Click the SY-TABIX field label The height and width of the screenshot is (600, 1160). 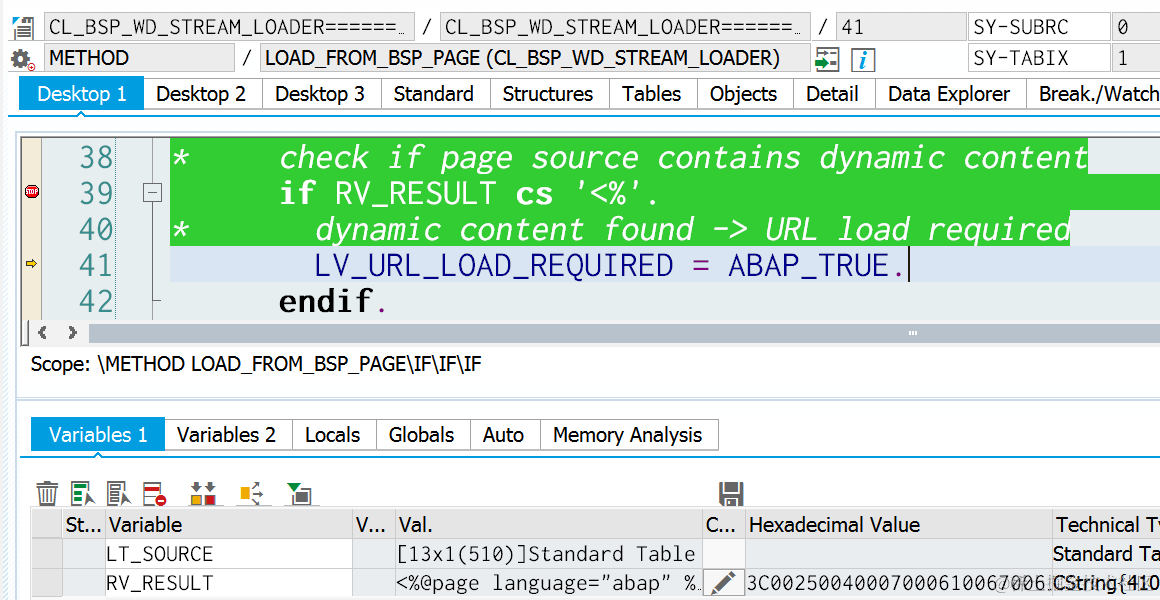pos(1039,58)
